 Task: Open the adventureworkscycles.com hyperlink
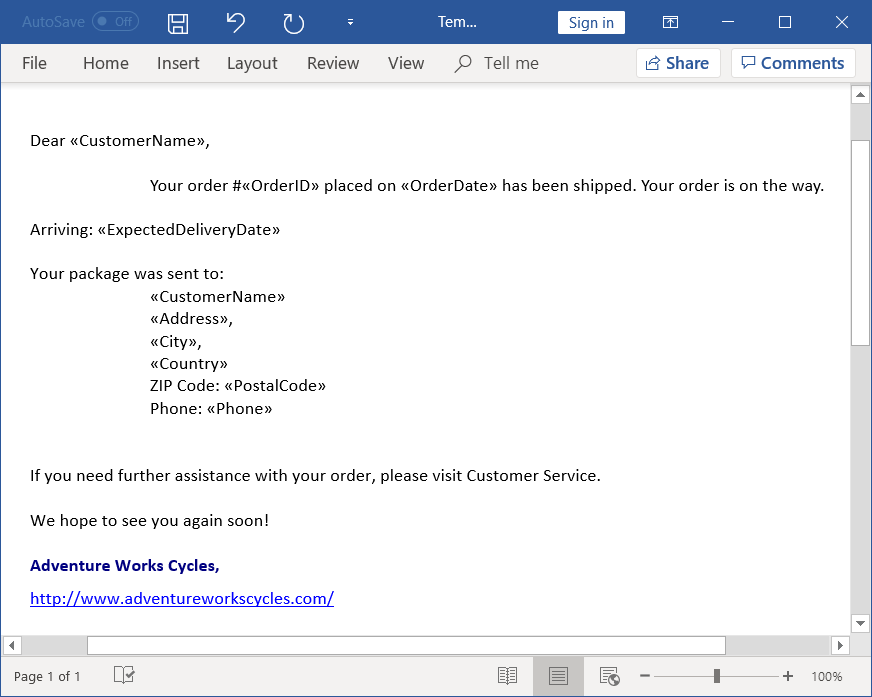[182, 599]
